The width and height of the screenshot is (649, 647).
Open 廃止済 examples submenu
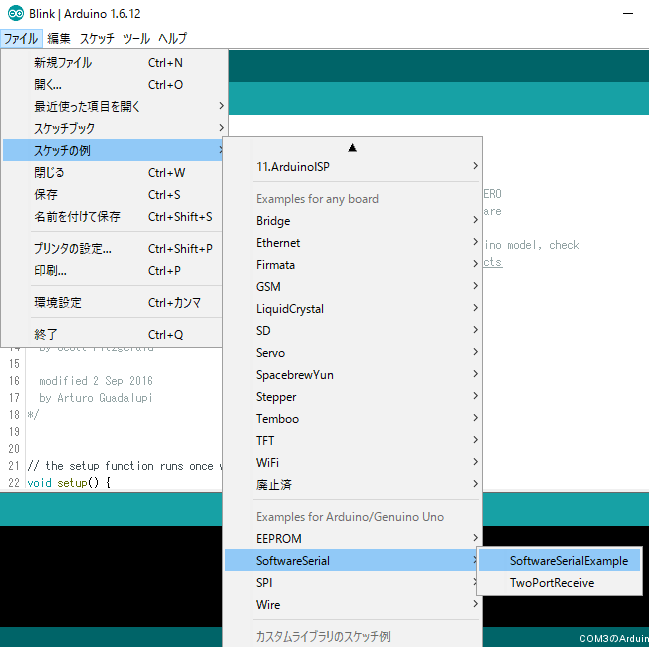tap(353, 484)
